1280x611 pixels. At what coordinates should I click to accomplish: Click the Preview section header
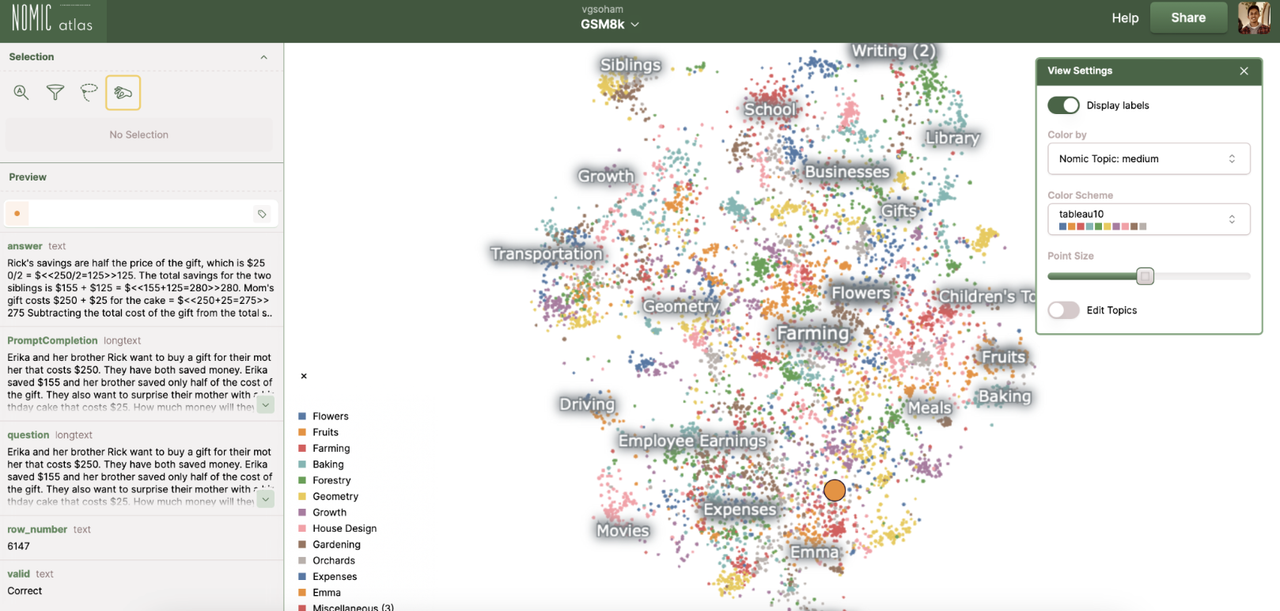[28, 177]
